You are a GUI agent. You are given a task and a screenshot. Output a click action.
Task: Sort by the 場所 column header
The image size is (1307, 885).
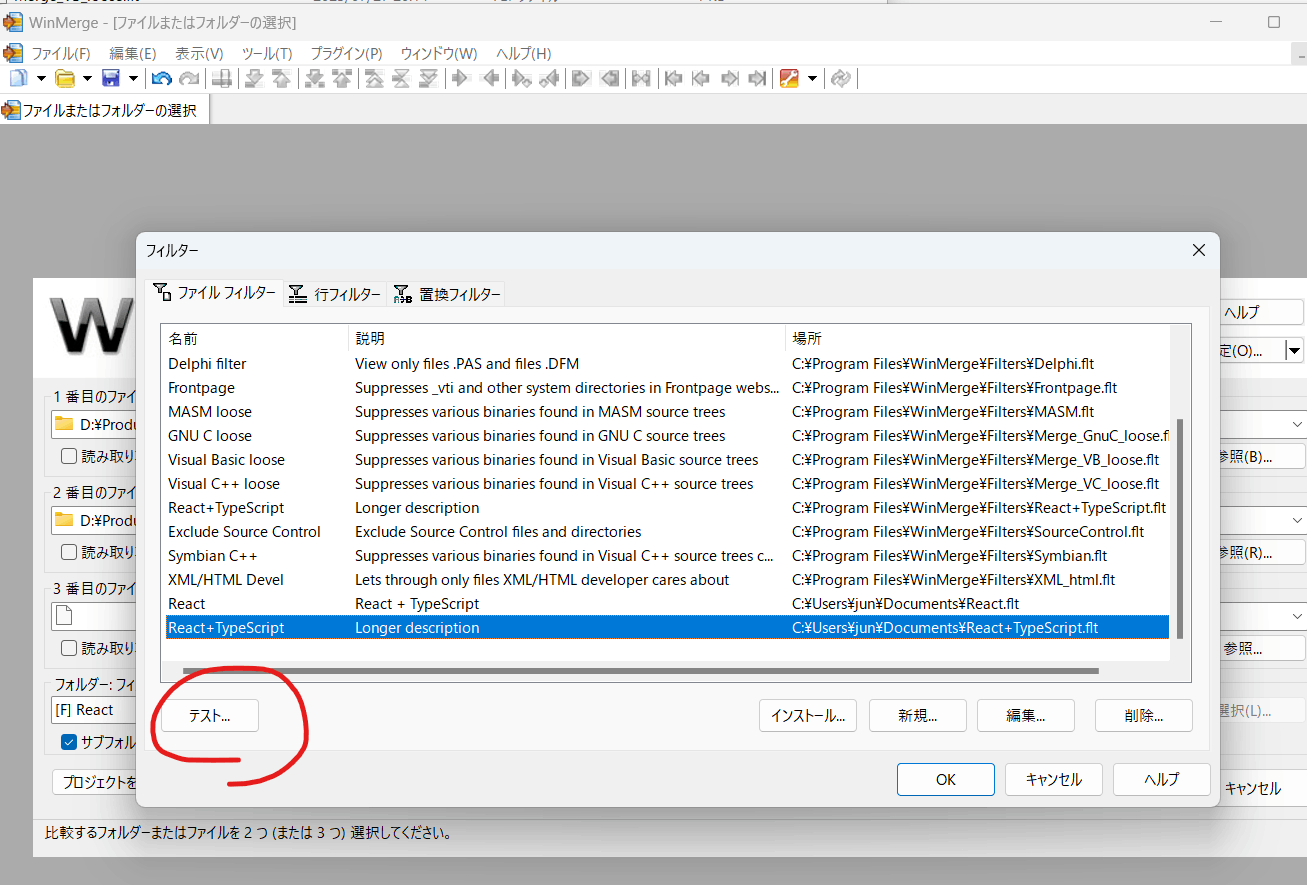click(x=978, y=339)
